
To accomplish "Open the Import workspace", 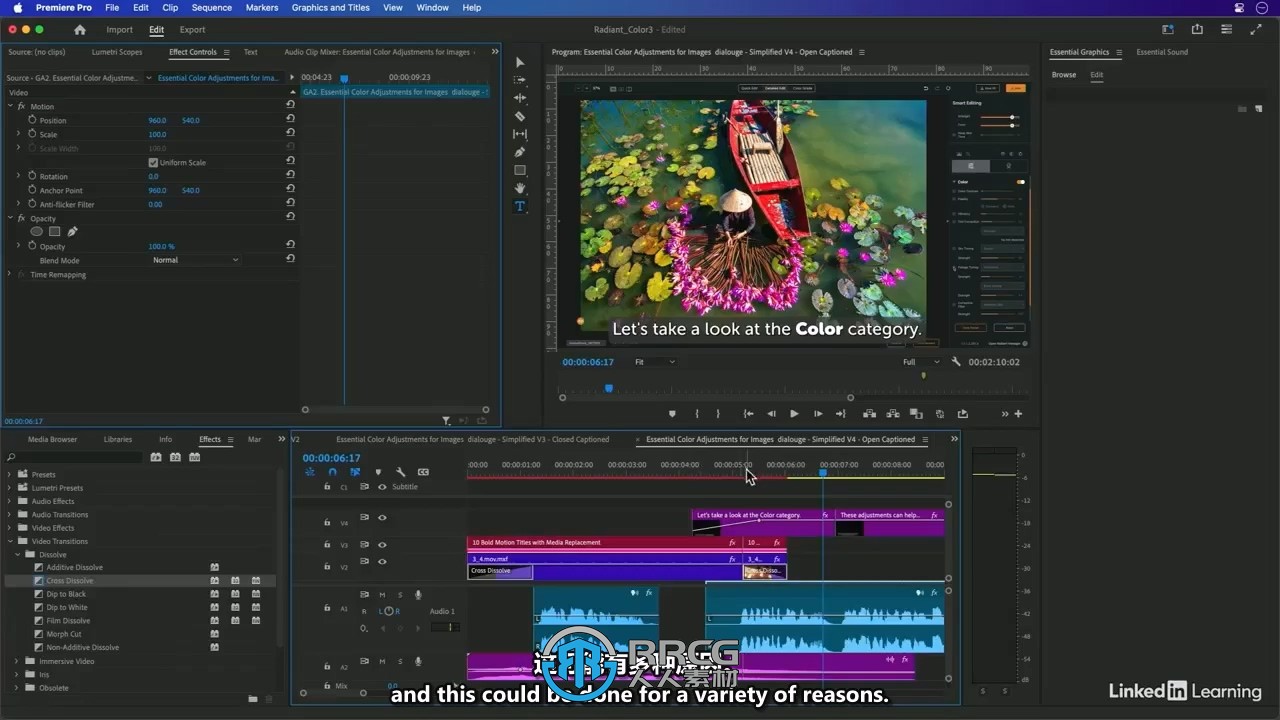I will coord(119,30).
